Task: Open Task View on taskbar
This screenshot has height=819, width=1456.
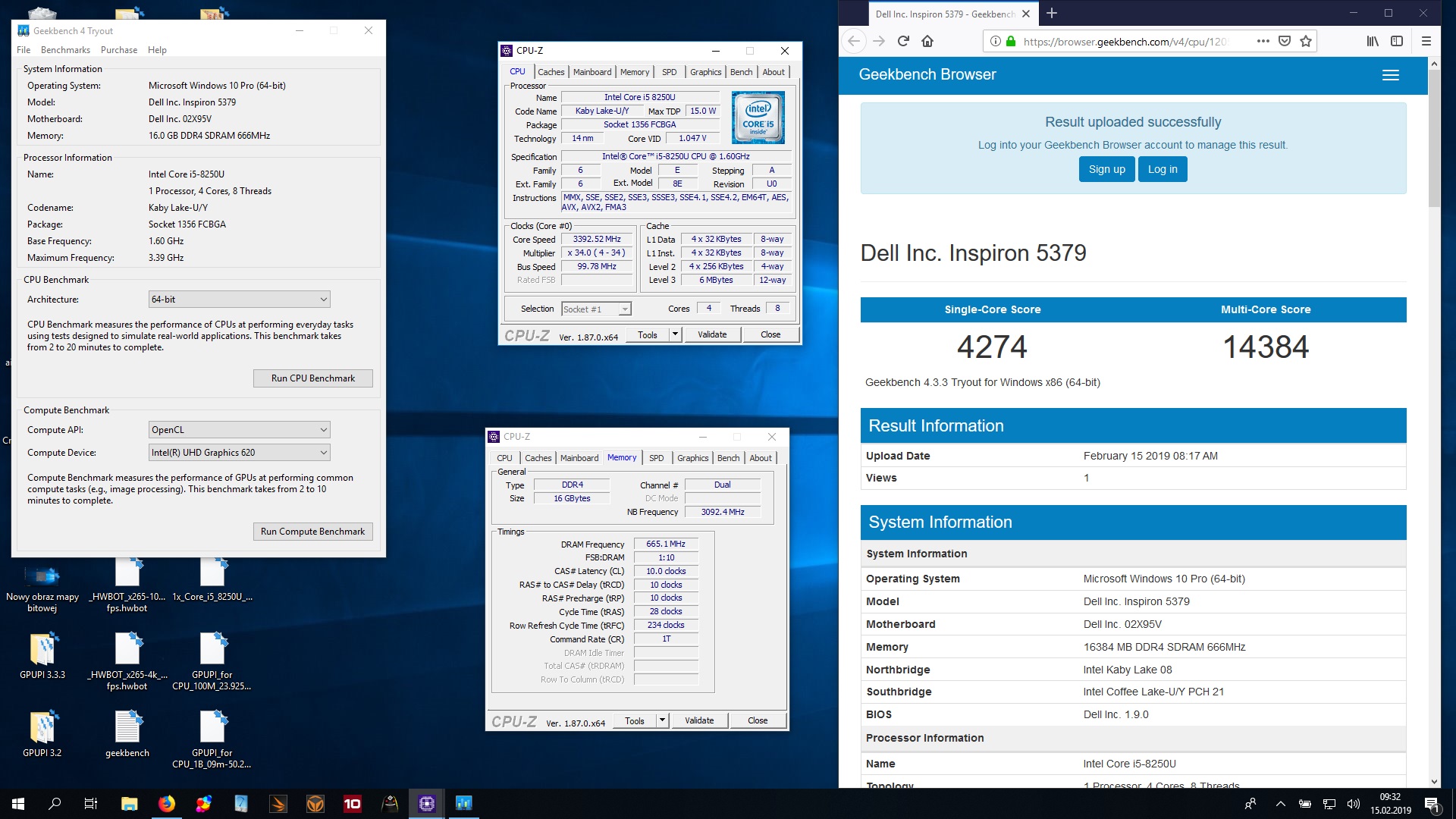Action: tap(91, 804)
